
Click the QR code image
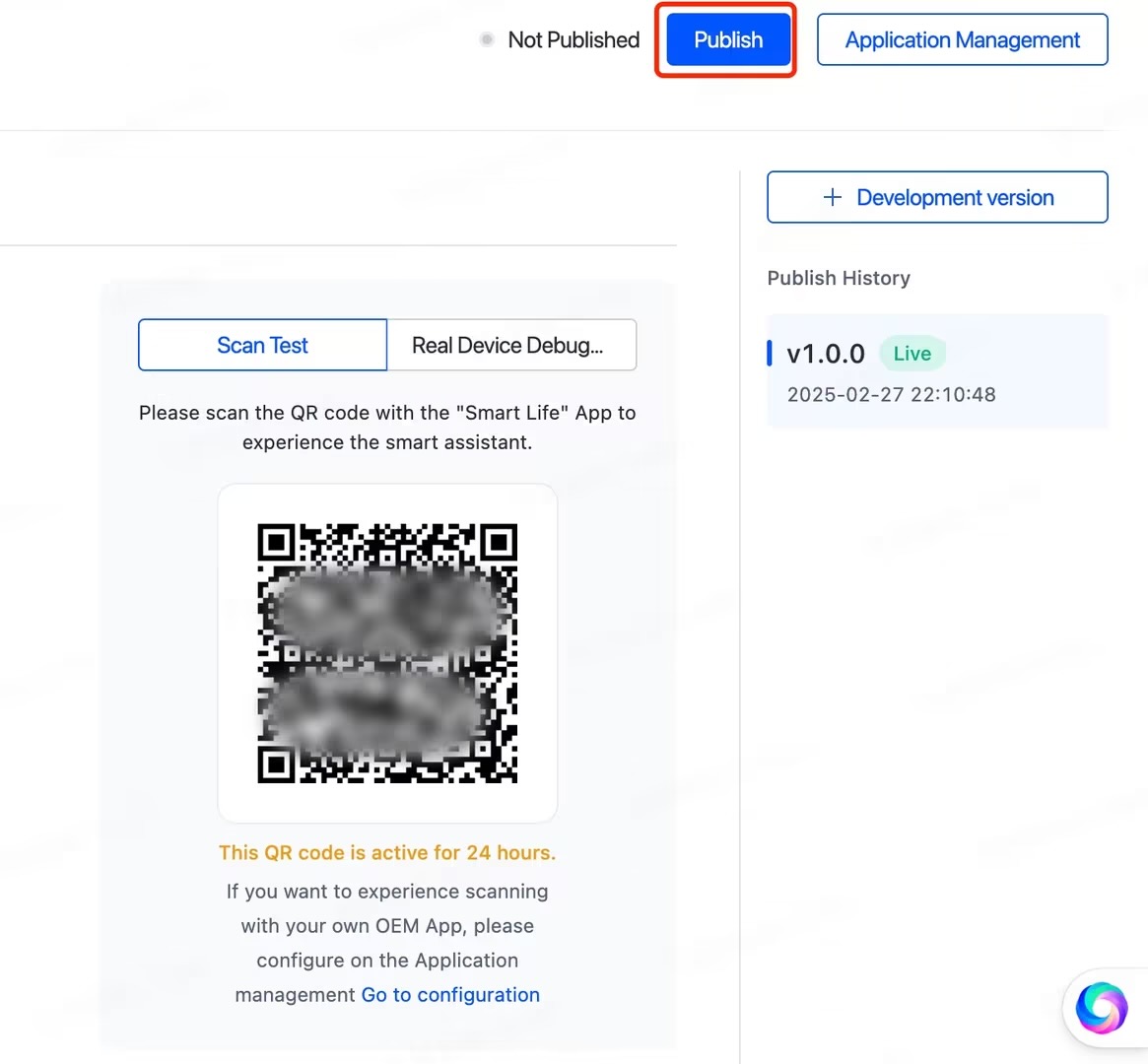click(x=387, y=653)
